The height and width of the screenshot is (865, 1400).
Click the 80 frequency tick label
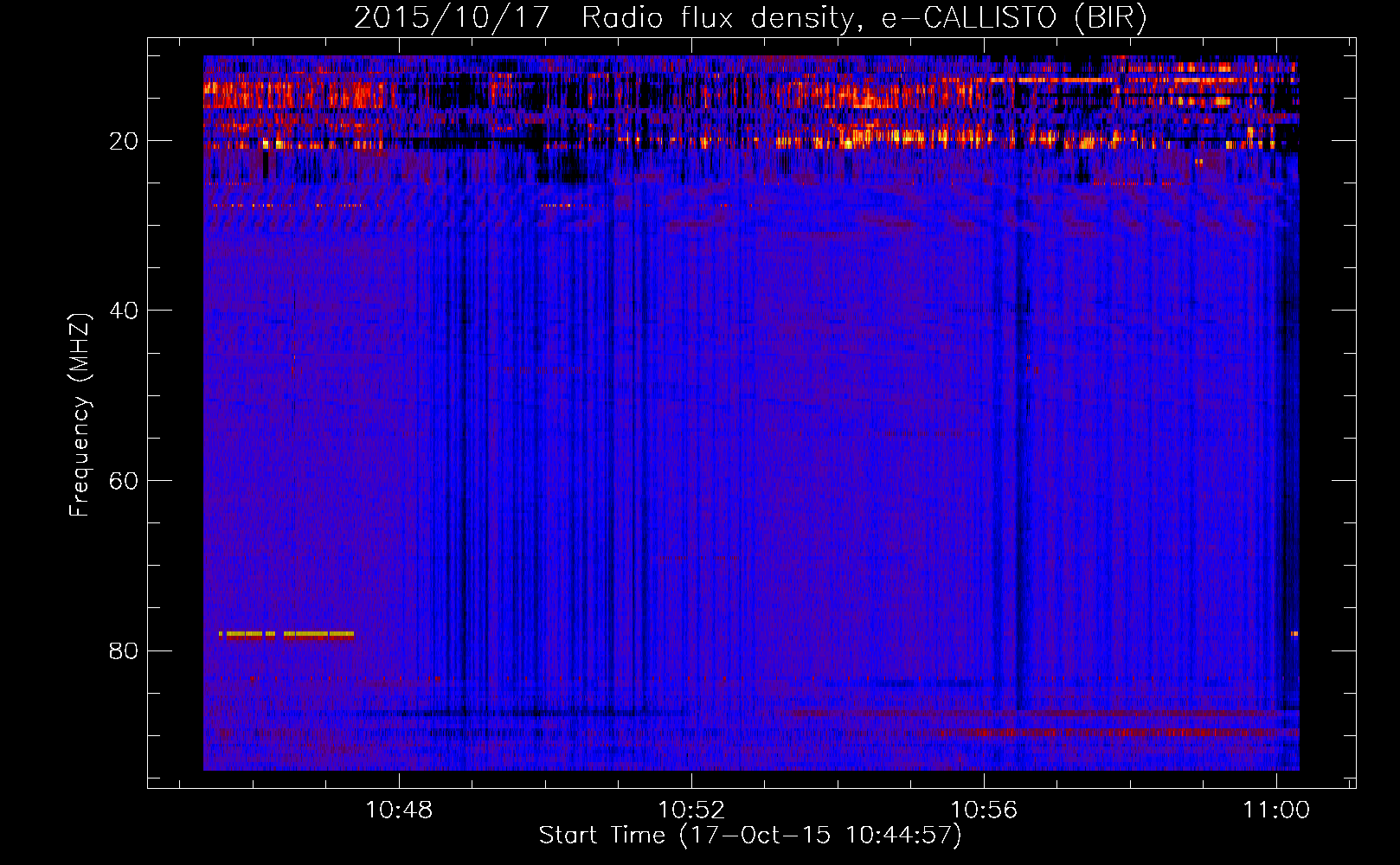coord(124,650)
